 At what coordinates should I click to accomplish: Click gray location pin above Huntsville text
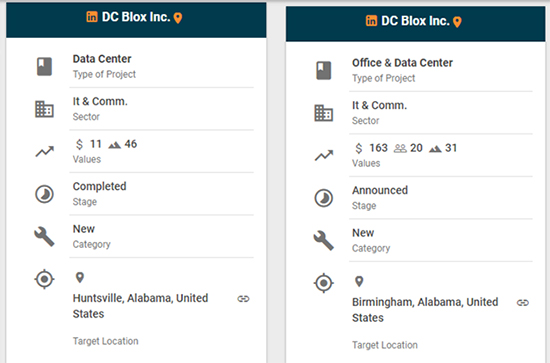click(80, 277)
